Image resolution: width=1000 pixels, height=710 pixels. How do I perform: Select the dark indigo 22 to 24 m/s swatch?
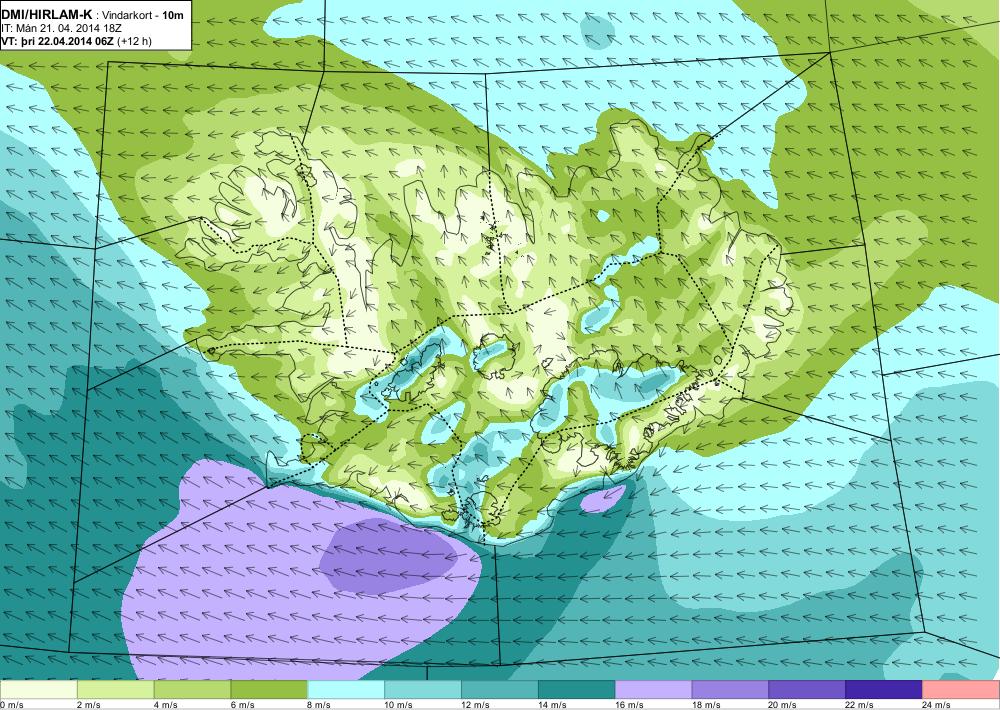[884, 690]
